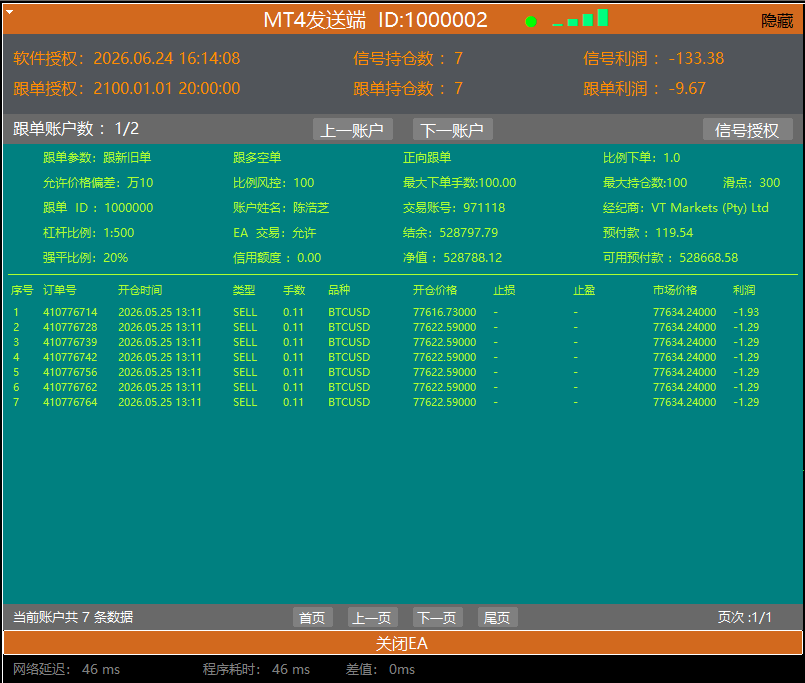The height and width of the screenshot is (683, 805).
Task: Click 软件授权 date 2026.06.24 16:14:08
Action: (x=167, y=59)
